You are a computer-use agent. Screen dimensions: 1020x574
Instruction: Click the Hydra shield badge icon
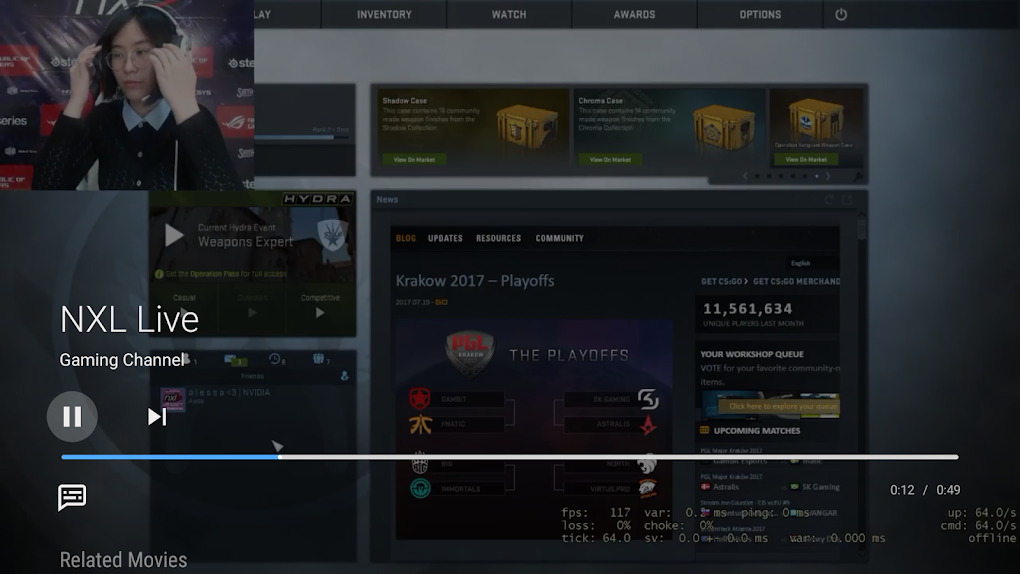pyautogui.click(x=332, y=235)
